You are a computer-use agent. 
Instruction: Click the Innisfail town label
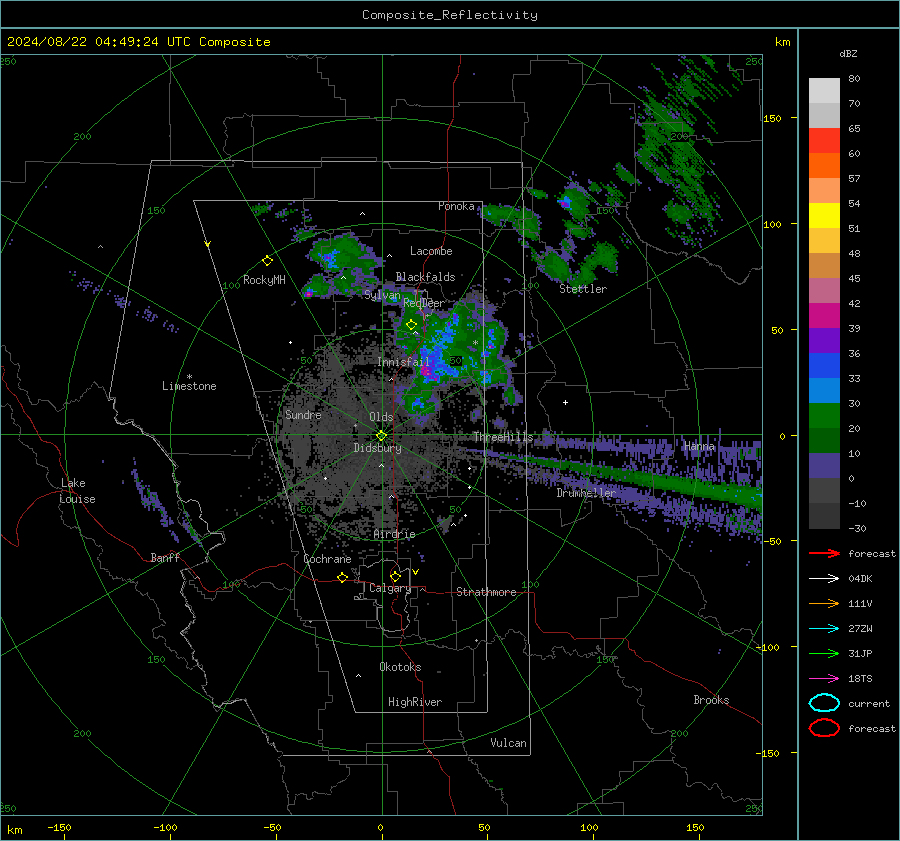coord(404,362)
